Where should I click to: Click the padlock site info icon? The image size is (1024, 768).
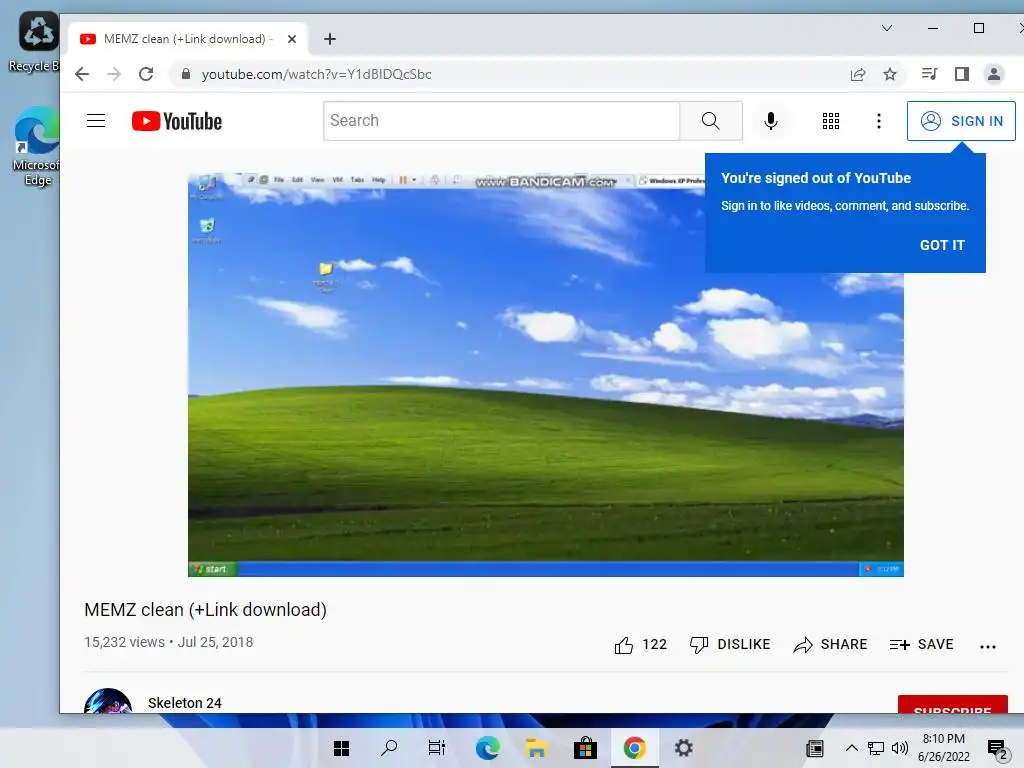click(186, 74)
